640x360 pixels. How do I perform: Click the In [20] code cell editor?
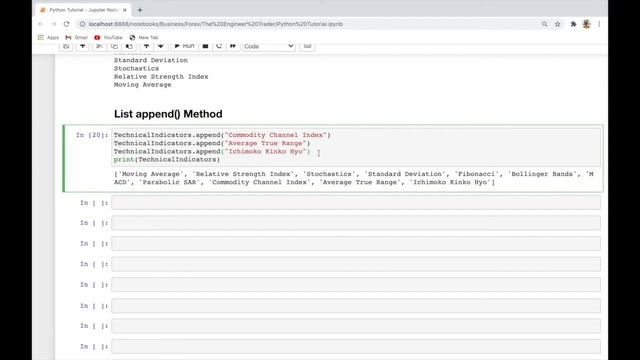point(356,147)
